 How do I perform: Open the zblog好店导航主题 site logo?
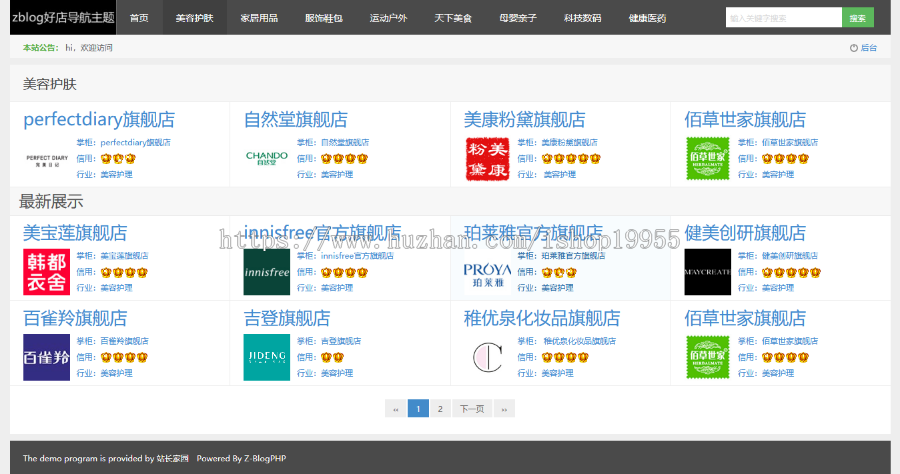pos(63,18)
